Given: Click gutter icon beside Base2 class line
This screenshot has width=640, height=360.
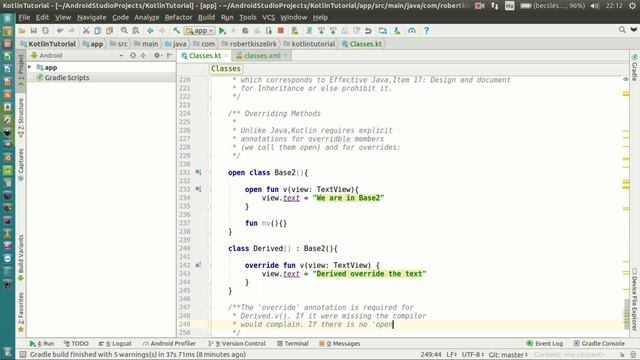Looking at the screenshot, I should pos(198,173).
